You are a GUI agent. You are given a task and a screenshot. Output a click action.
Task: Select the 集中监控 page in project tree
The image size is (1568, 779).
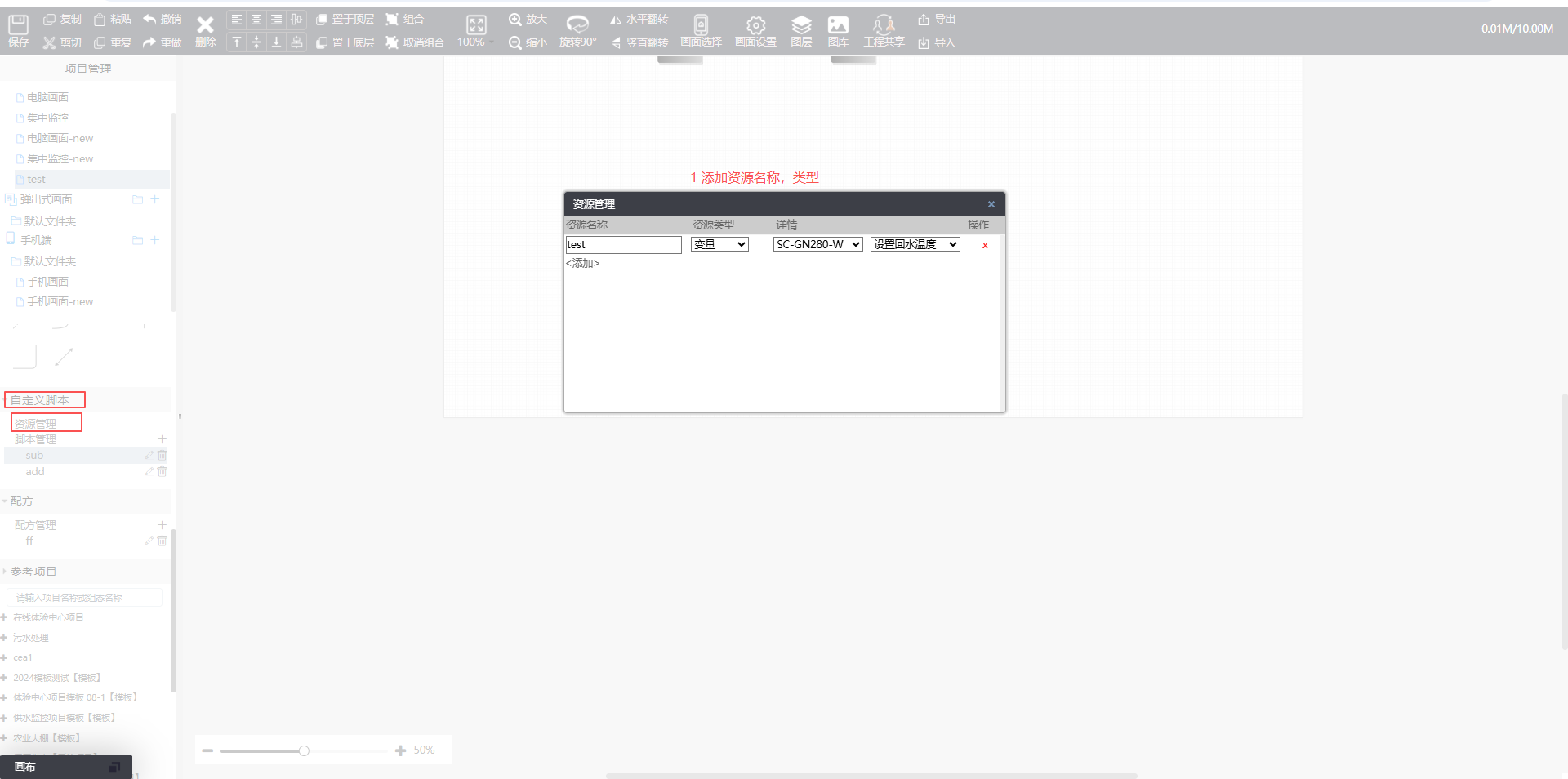(47, 118)
